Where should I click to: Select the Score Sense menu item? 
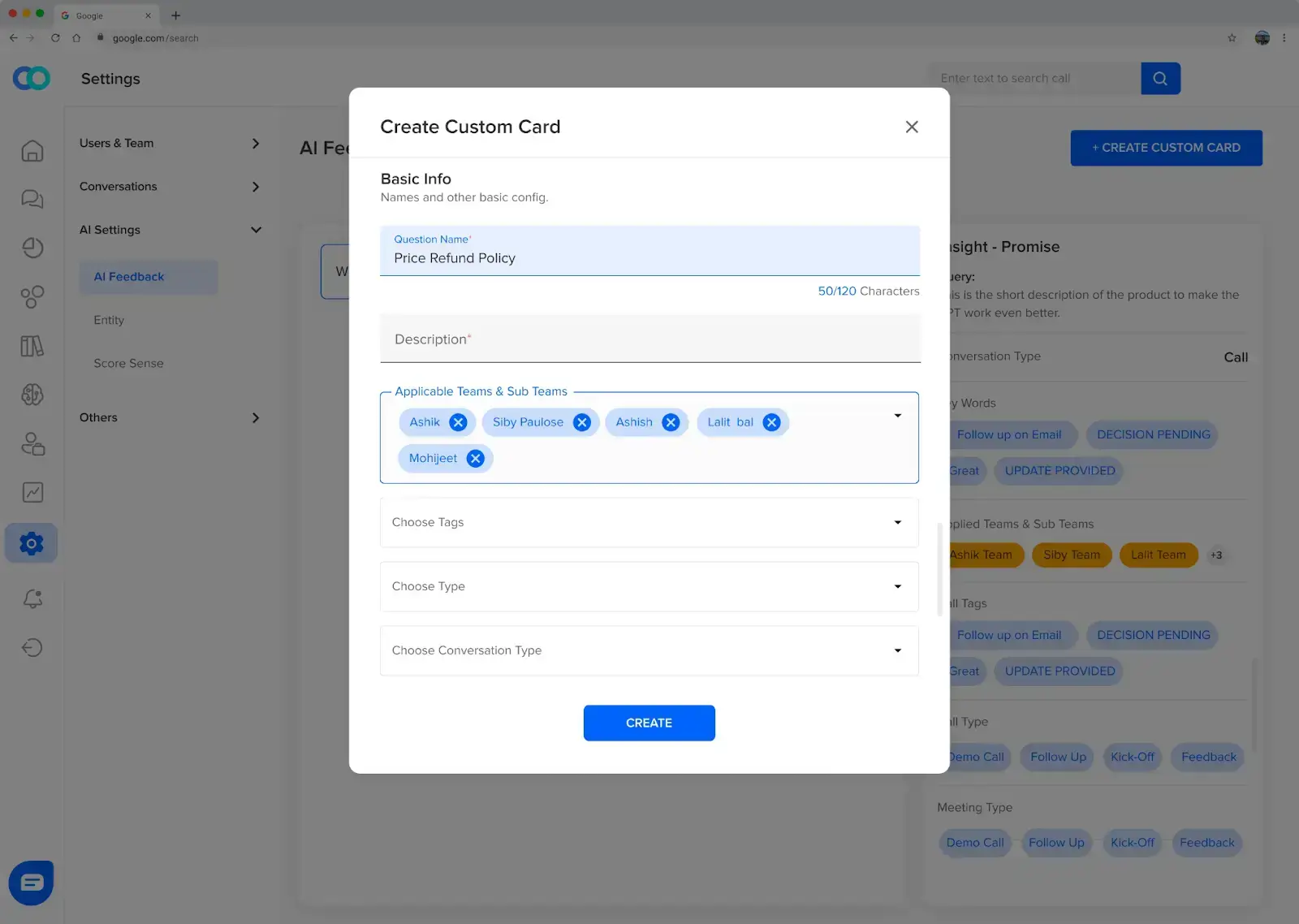click(128, 364)
